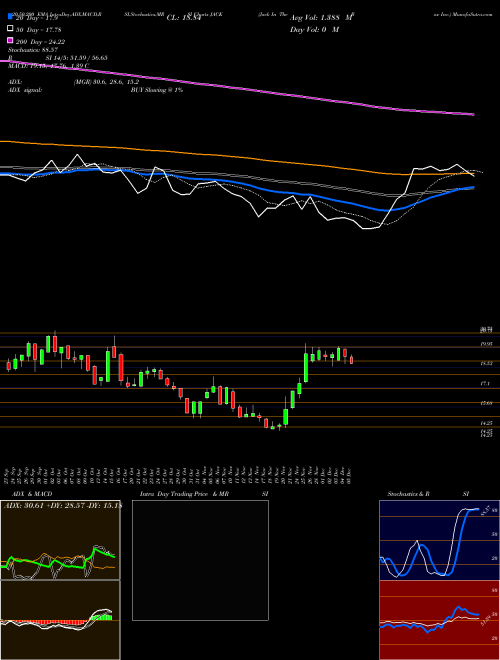This screenshot has width=500, height=660.
Task: Click the blue 20 Day legend swatch
Action: [10, 17]
